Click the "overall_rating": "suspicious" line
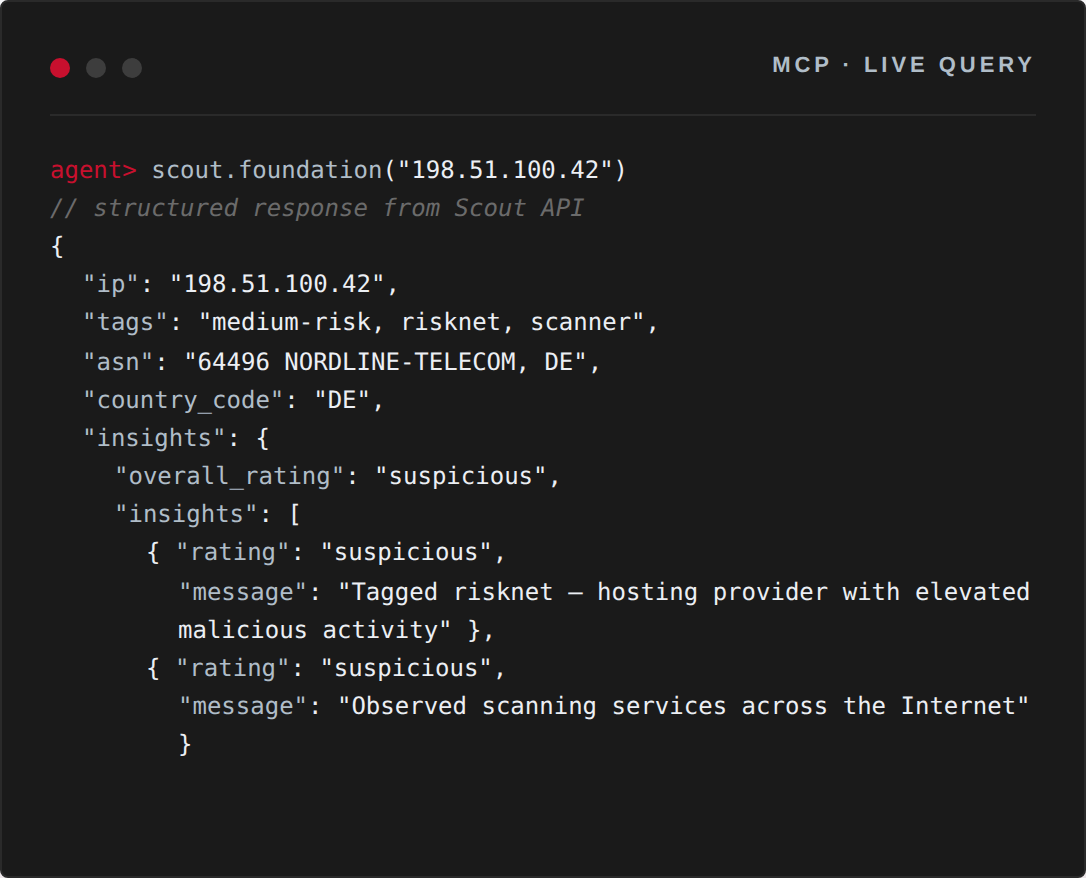Viewport: 1086px width, 878px height. click(x=337, y=476)
